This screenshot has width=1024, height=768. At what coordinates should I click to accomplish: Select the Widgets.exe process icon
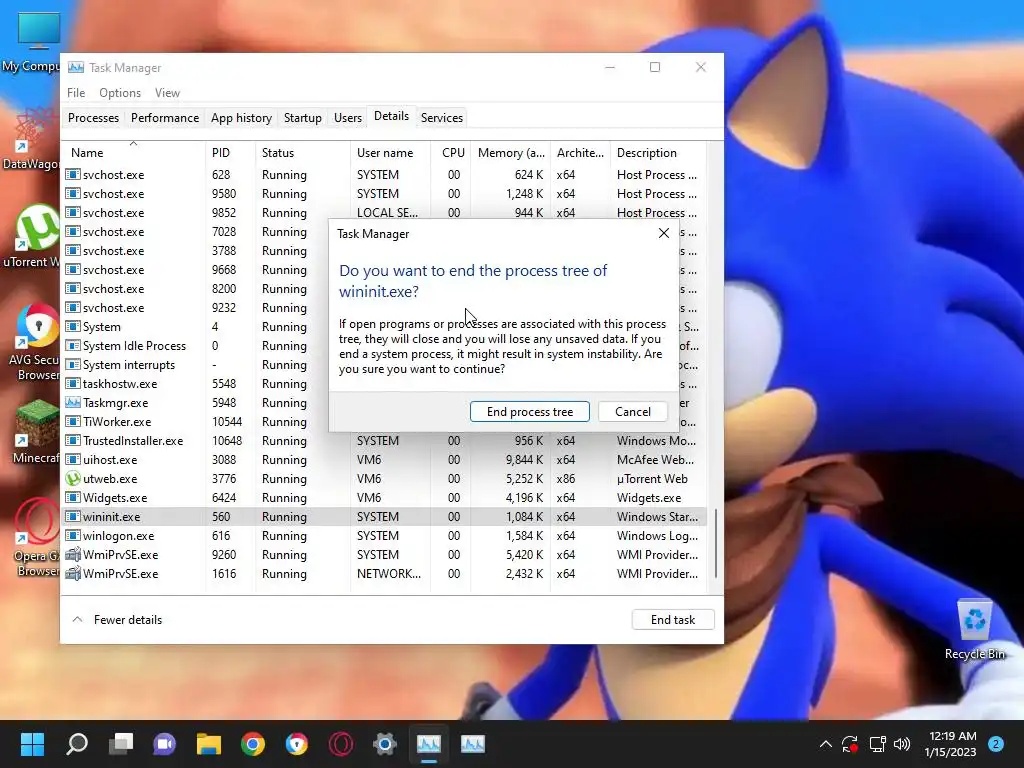(72, 497)
